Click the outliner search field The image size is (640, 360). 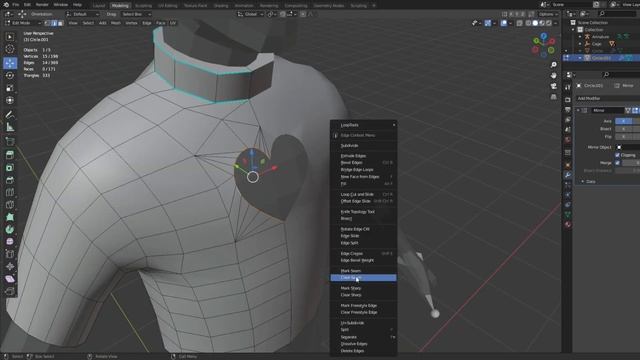coord(618,14)
